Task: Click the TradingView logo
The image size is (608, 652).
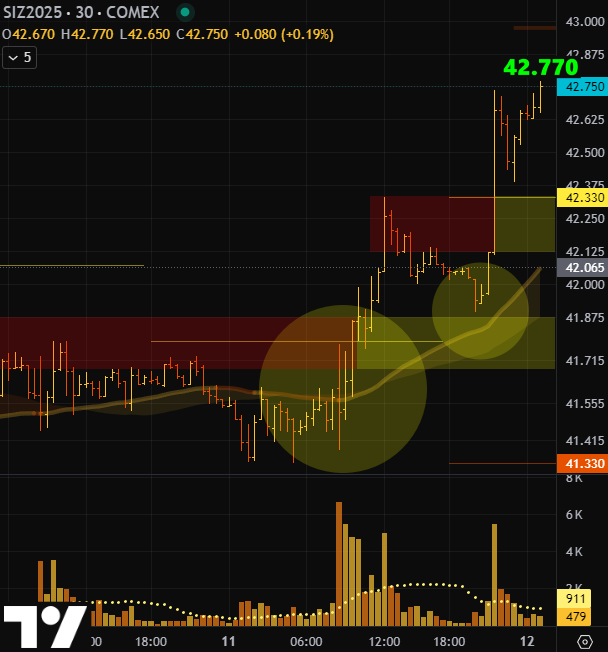Action: [45, 626]
